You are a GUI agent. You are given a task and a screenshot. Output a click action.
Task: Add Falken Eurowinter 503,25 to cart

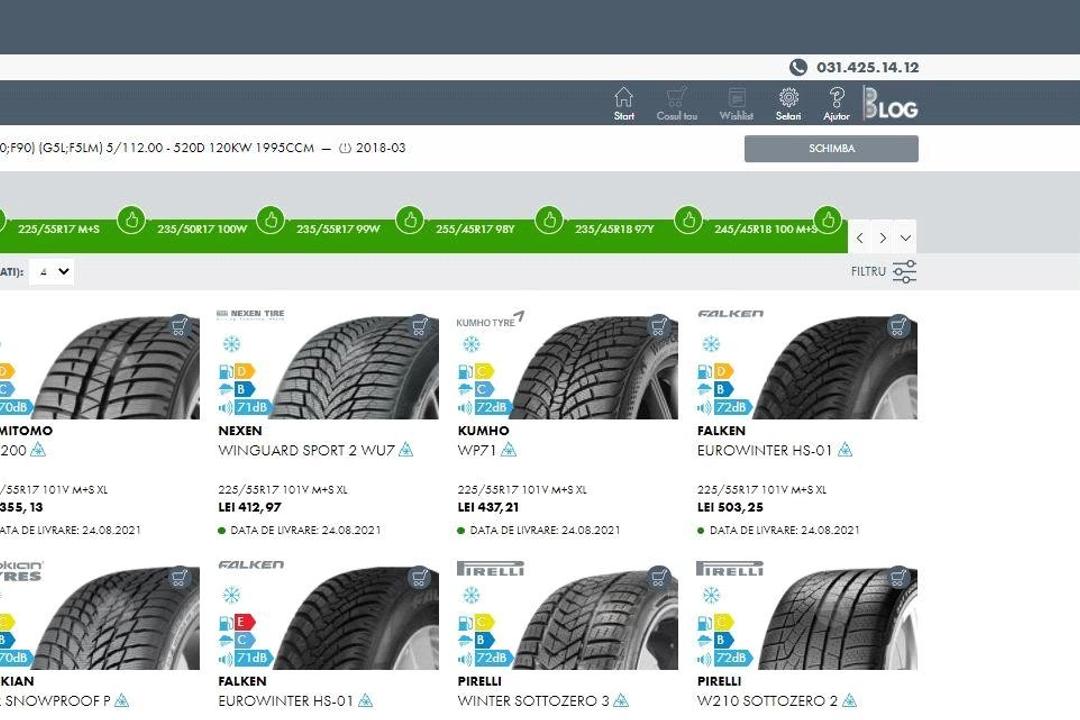coord(897,326)
